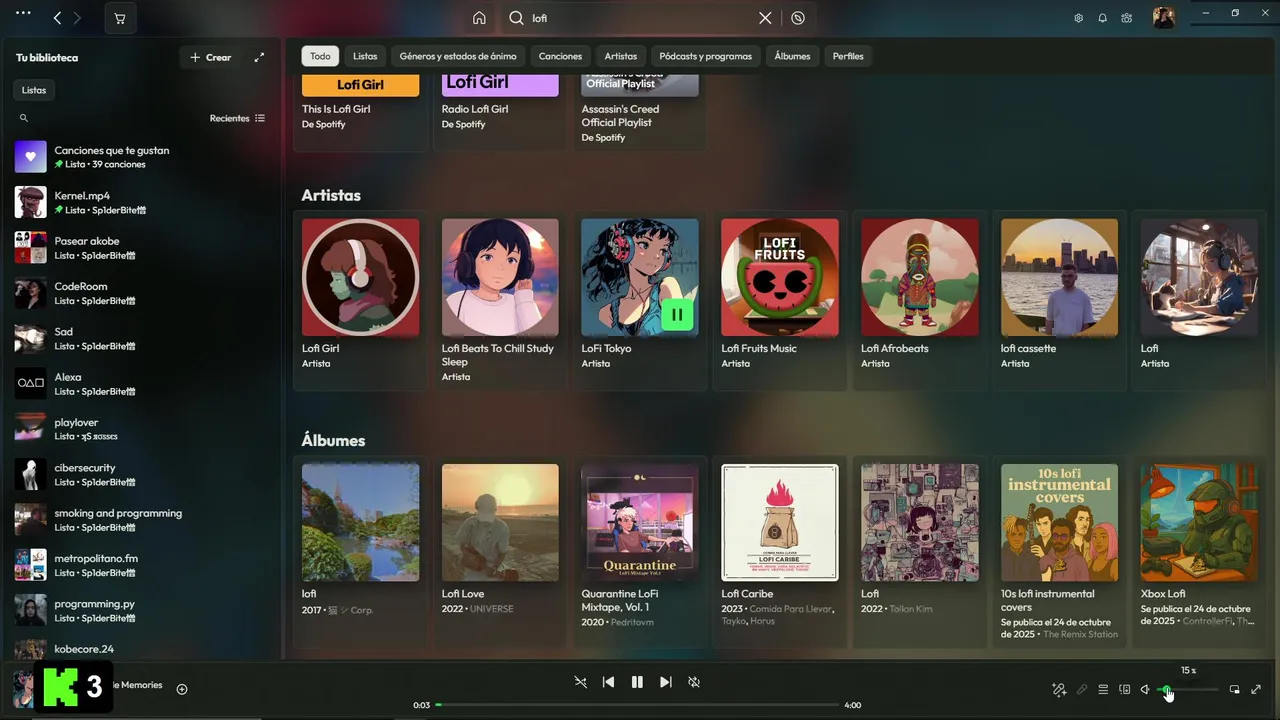Expand the library panel with the arrows icon

click(x=259, y=57)
